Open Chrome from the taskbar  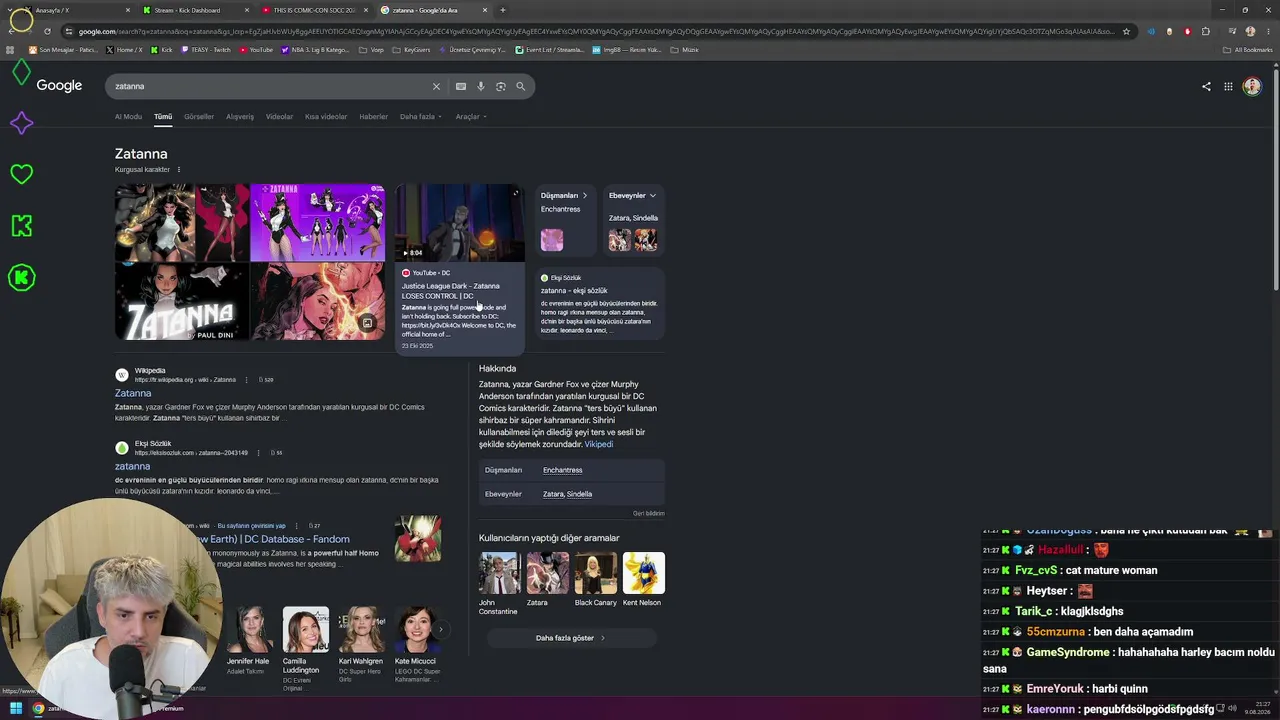tap(38, 709)
